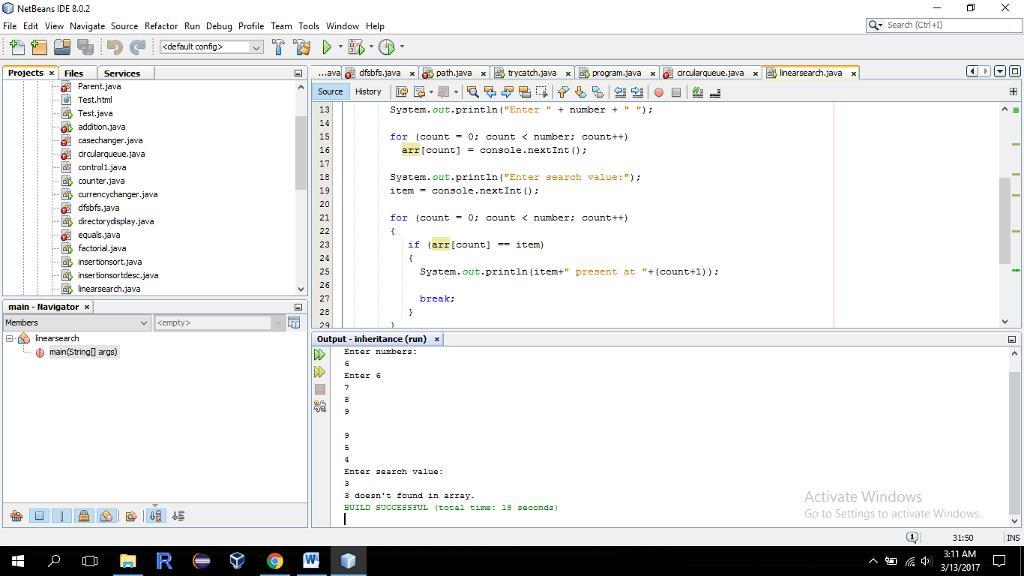Toggle Show Non-Public Members lock filter

[84, 516]
